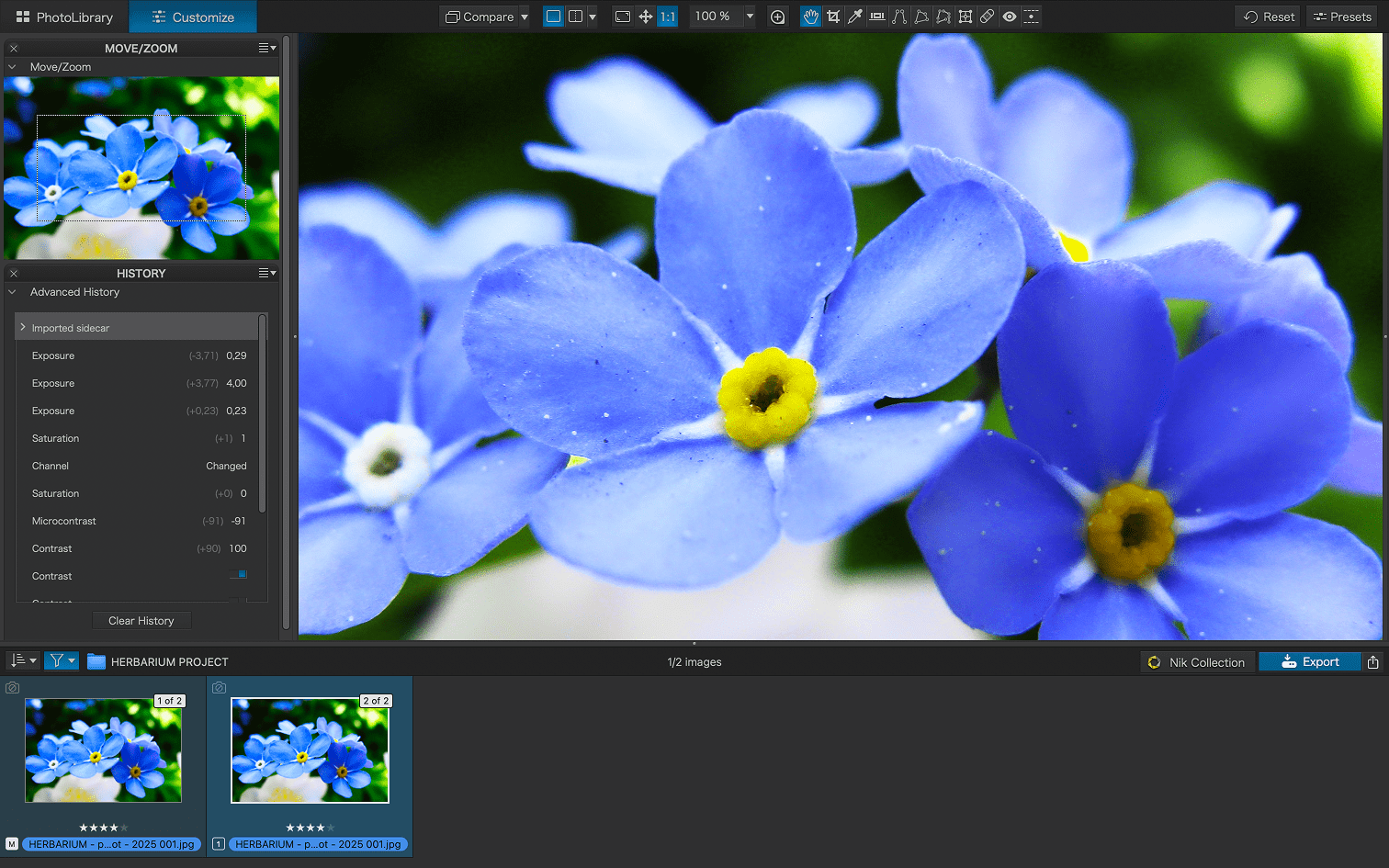Open the Compare options dropdown arrow

pos(525,17)
